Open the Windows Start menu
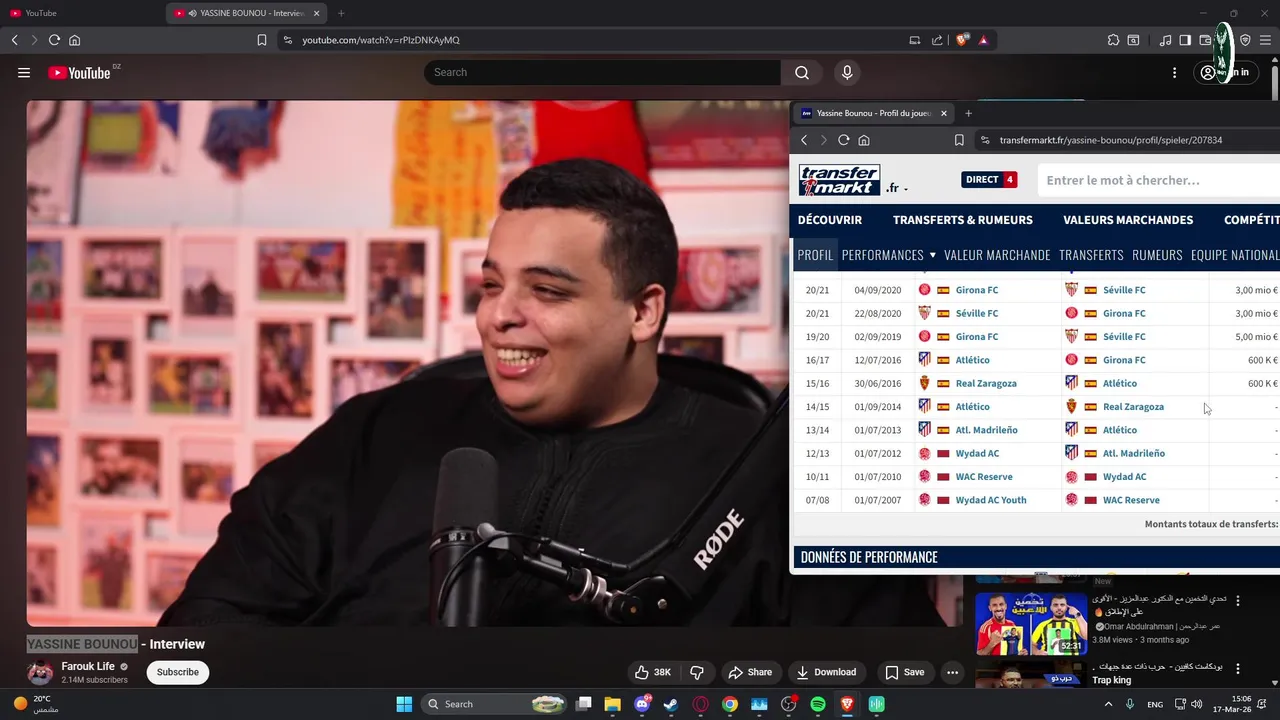 click(x=404, y=704)
